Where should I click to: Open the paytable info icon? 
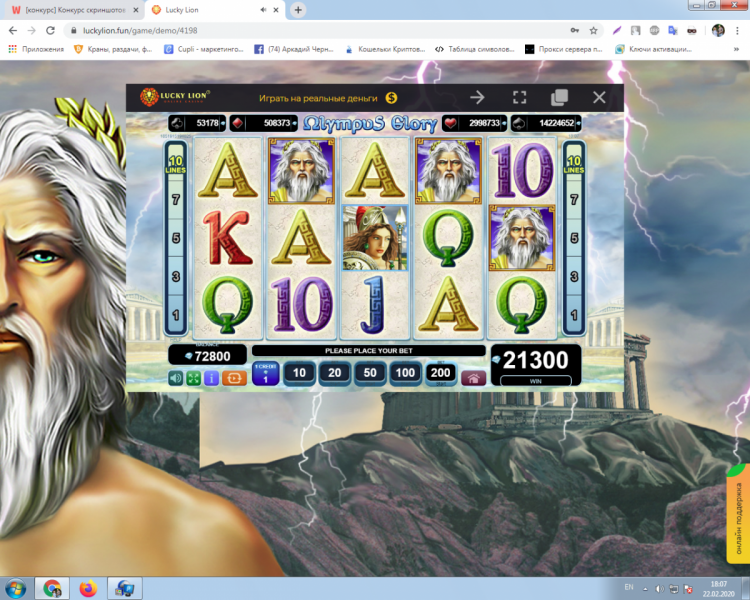(x=211, y=378)
